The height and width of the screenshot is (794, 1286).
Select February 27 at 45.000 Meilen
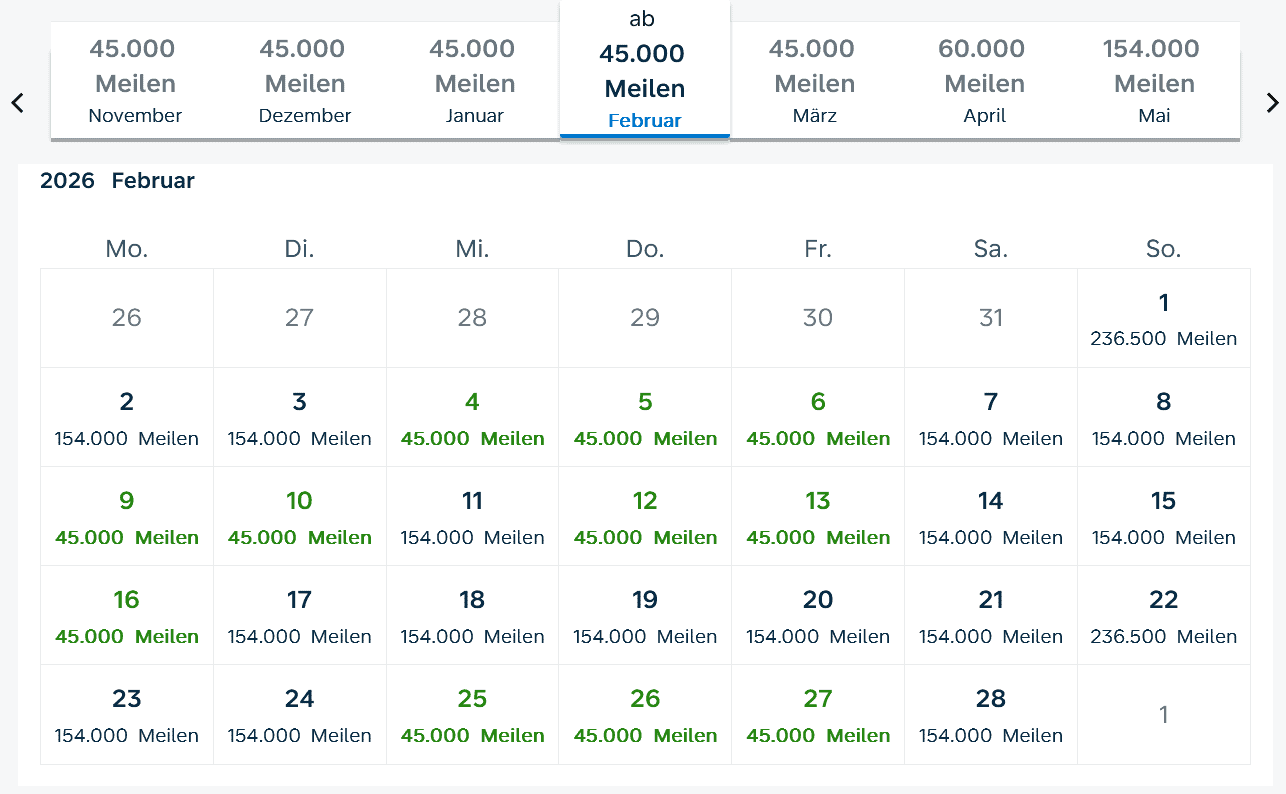pos(817,714)
